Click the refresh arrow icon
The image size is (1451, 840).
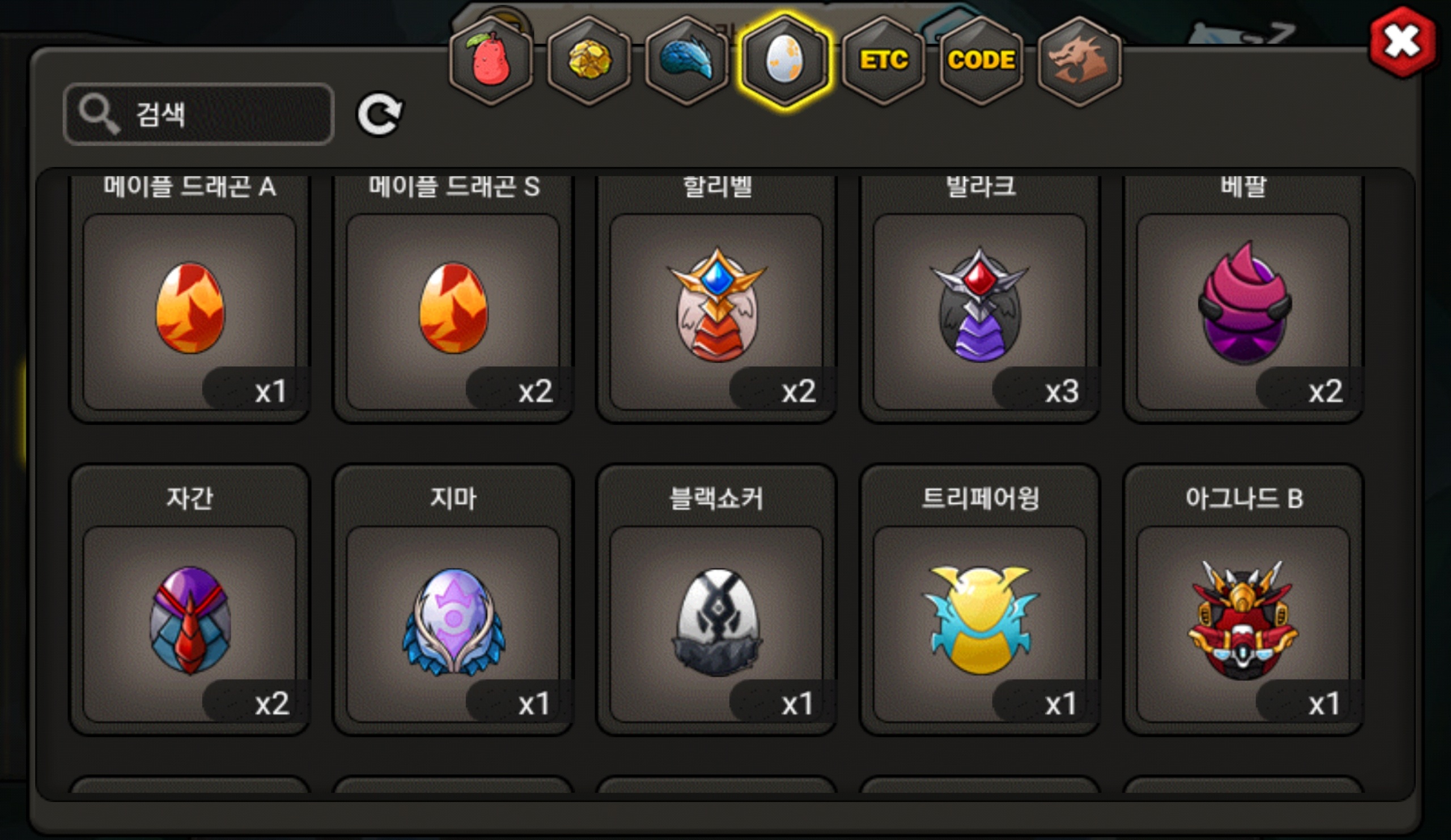point(380,114)
